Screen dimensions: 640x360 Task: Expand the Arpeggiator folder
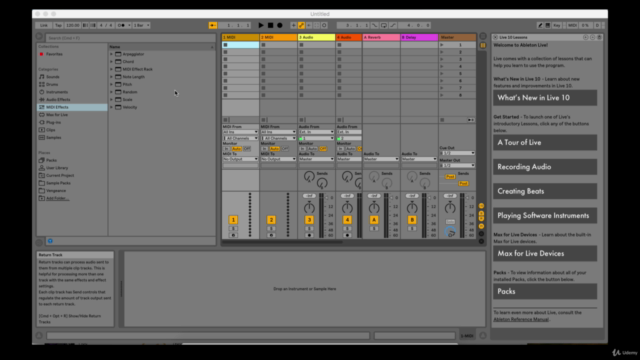(x=111, y=54)
